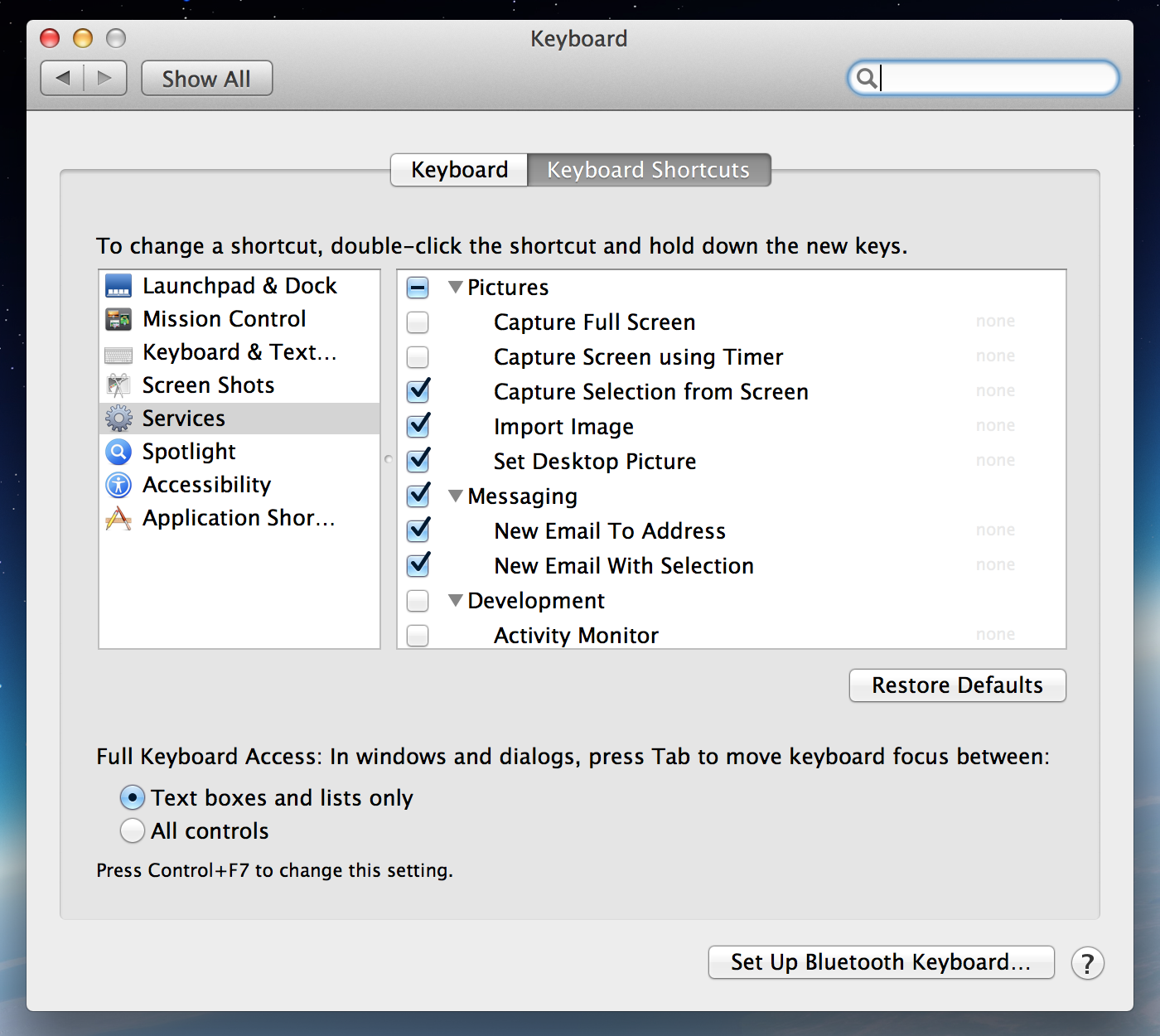
Task: Open Set Up Bluetooth Keyboard
Action: click(881, 962)
